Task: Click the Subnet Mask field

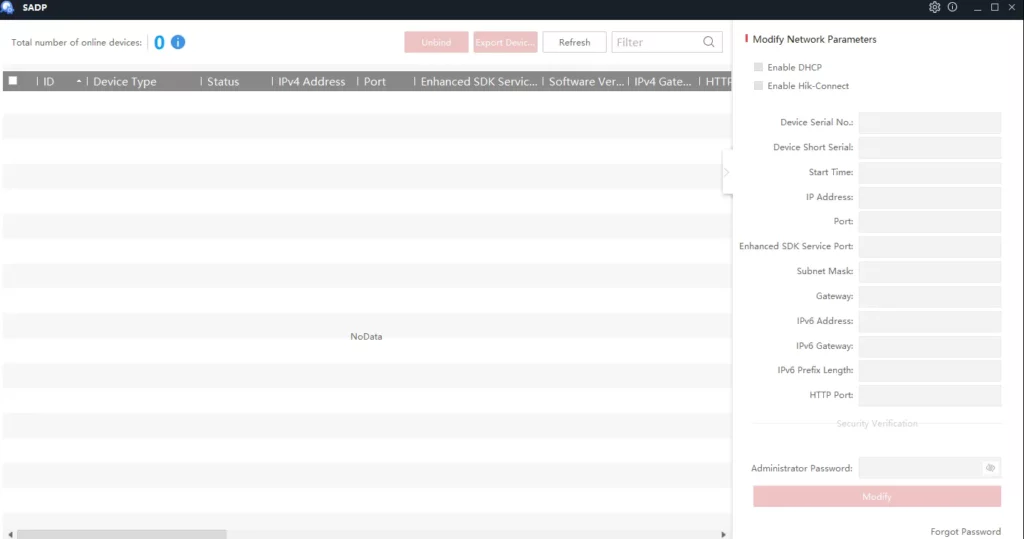Action: click(x=930, y=271)
